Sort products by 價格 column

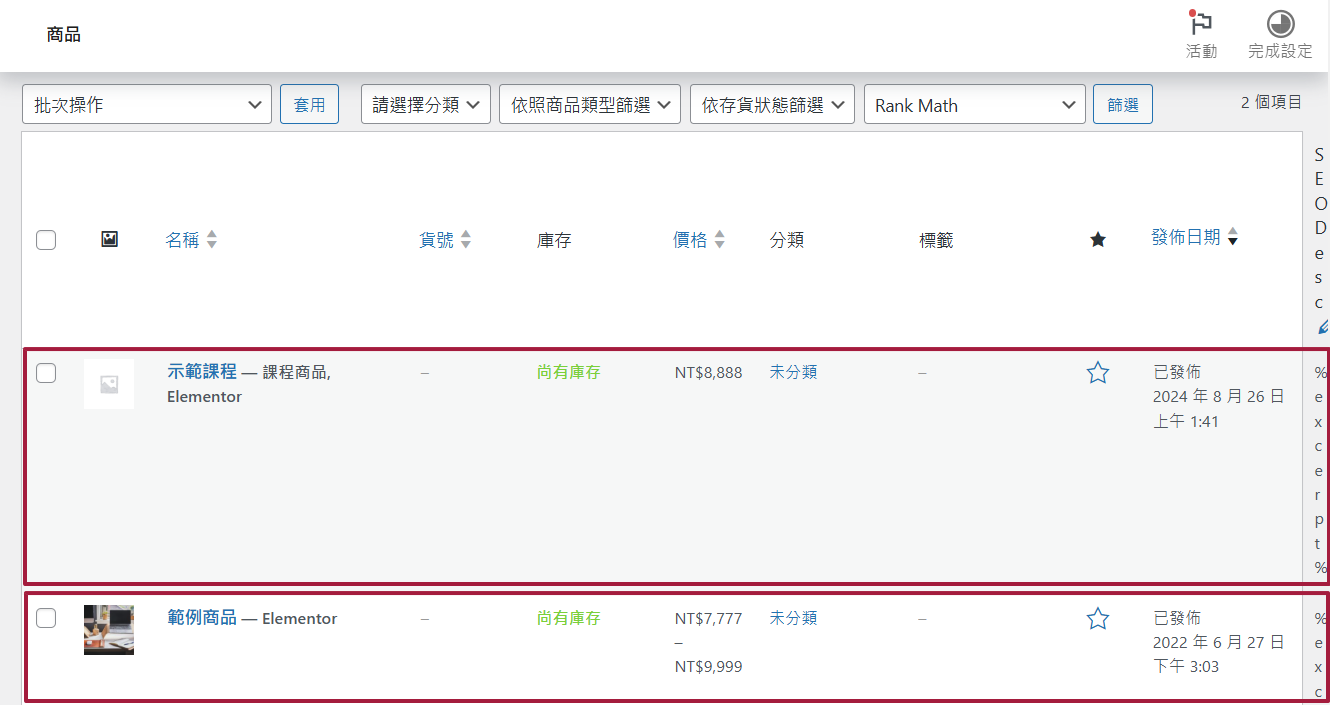tap(690, 240)
